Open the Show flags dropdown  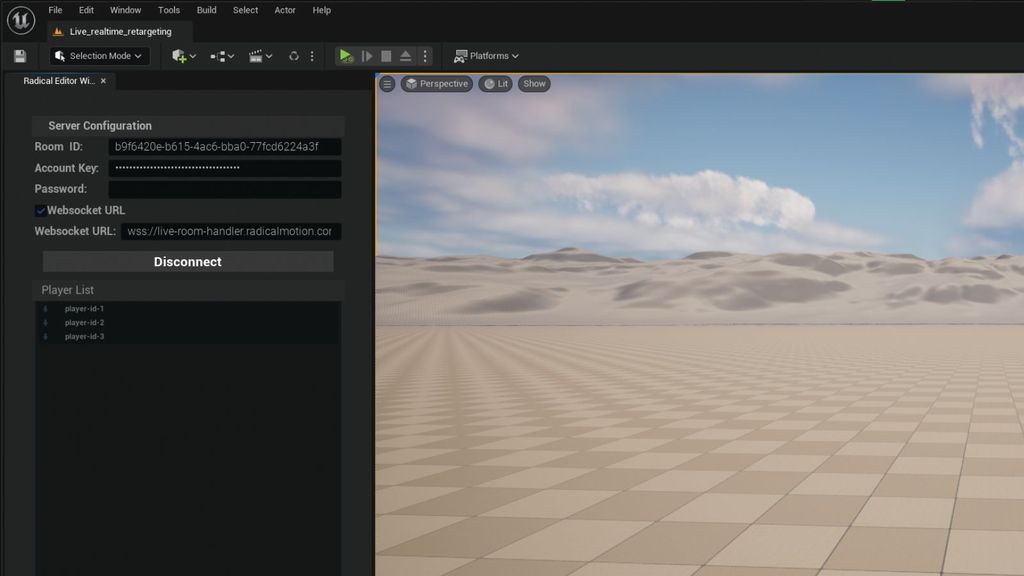pos(533,84)
